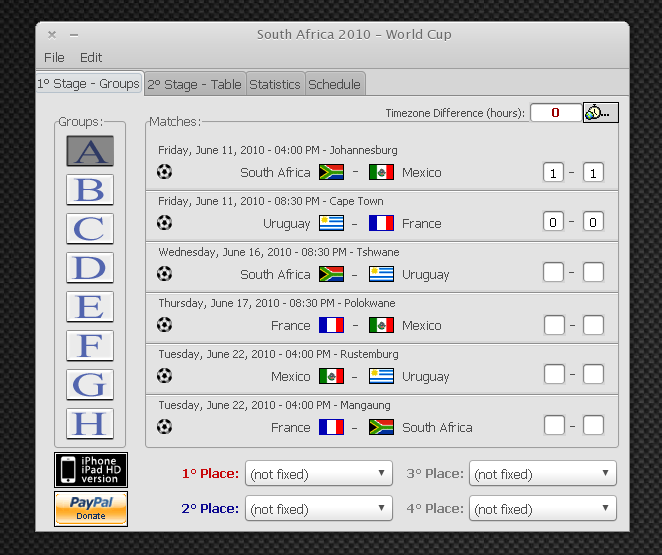Click Mexico flag in Rustemburg match
662x555 pixels.
(331, 376)
